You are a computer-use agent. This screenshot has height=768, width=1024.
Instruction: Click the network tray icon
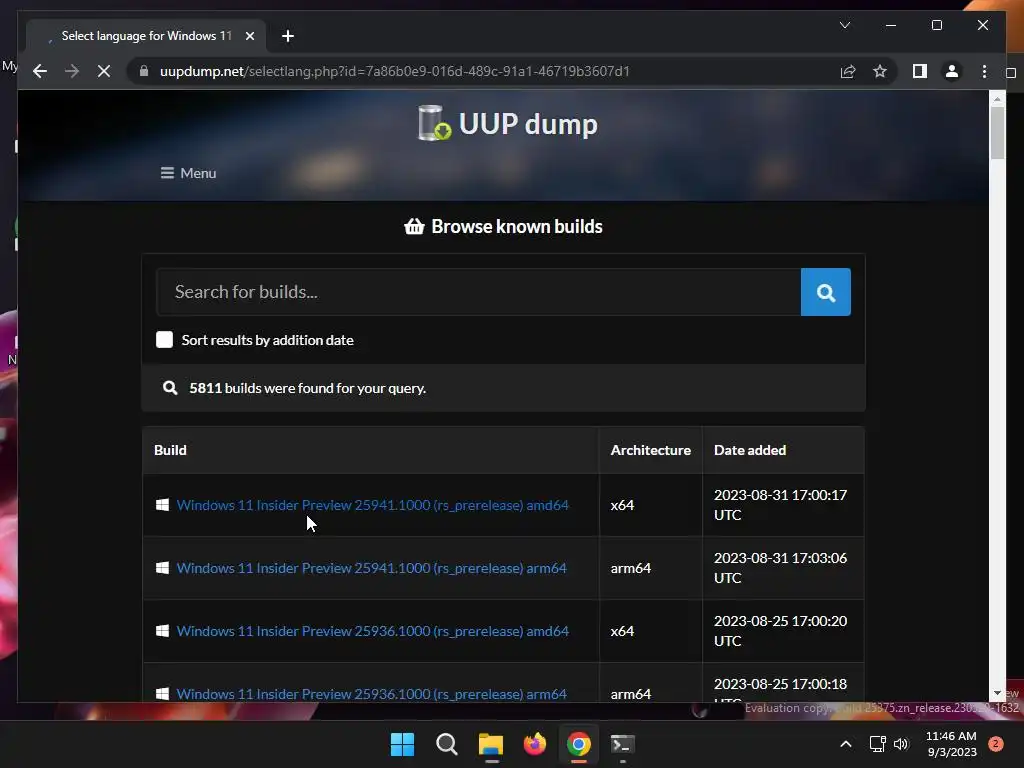pos(878,744)
